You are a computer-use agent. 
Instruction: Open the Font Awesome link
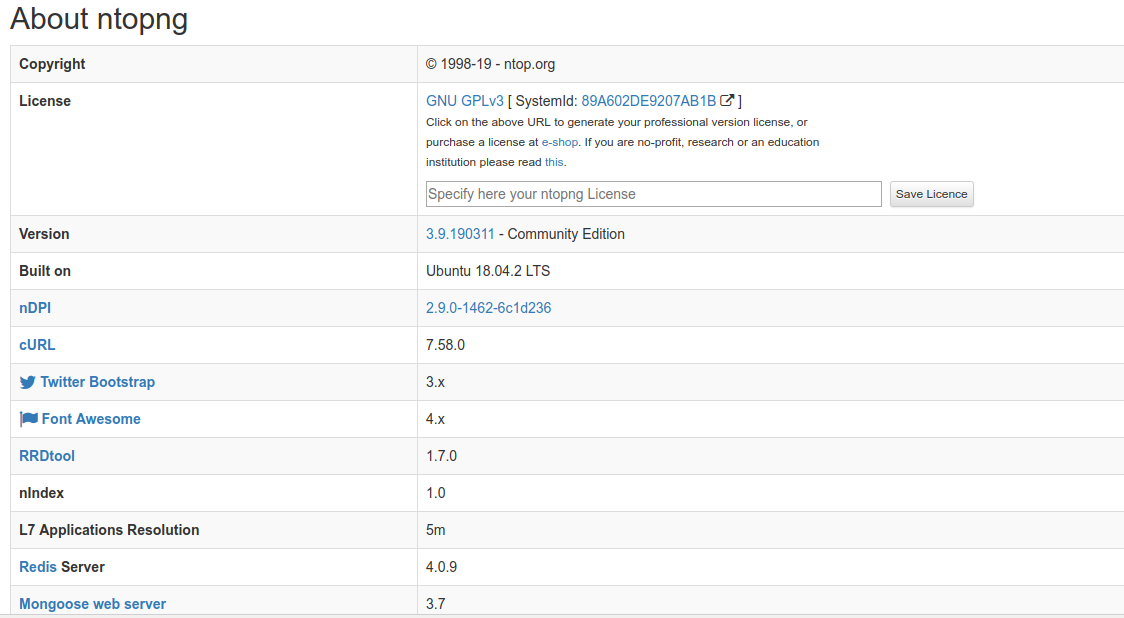91,419
